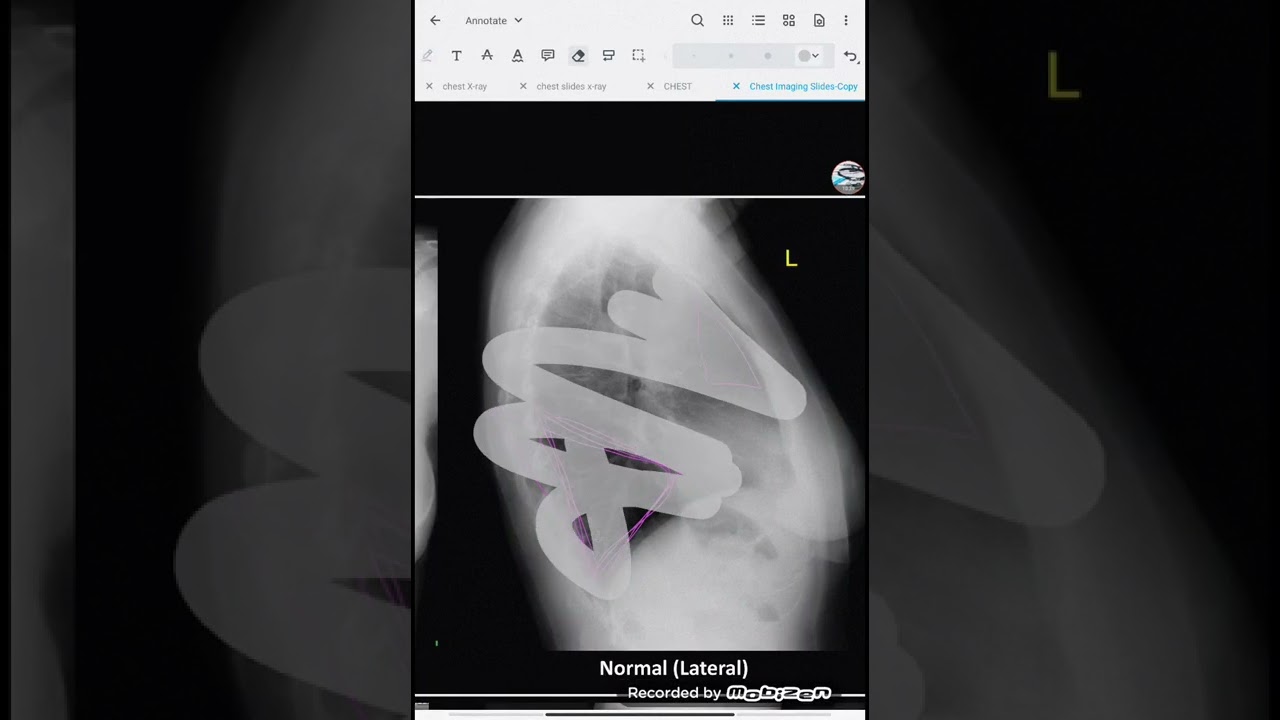Click the 'Normal (Lateral)' caption text
Viewport: 1280px width, 720px height.
click(x=674, y=668)
